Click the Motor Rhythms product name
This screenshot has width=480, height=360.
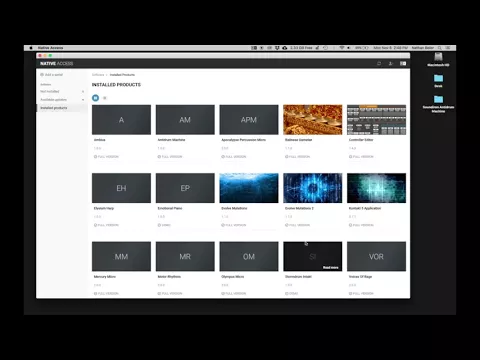(169, 277)
